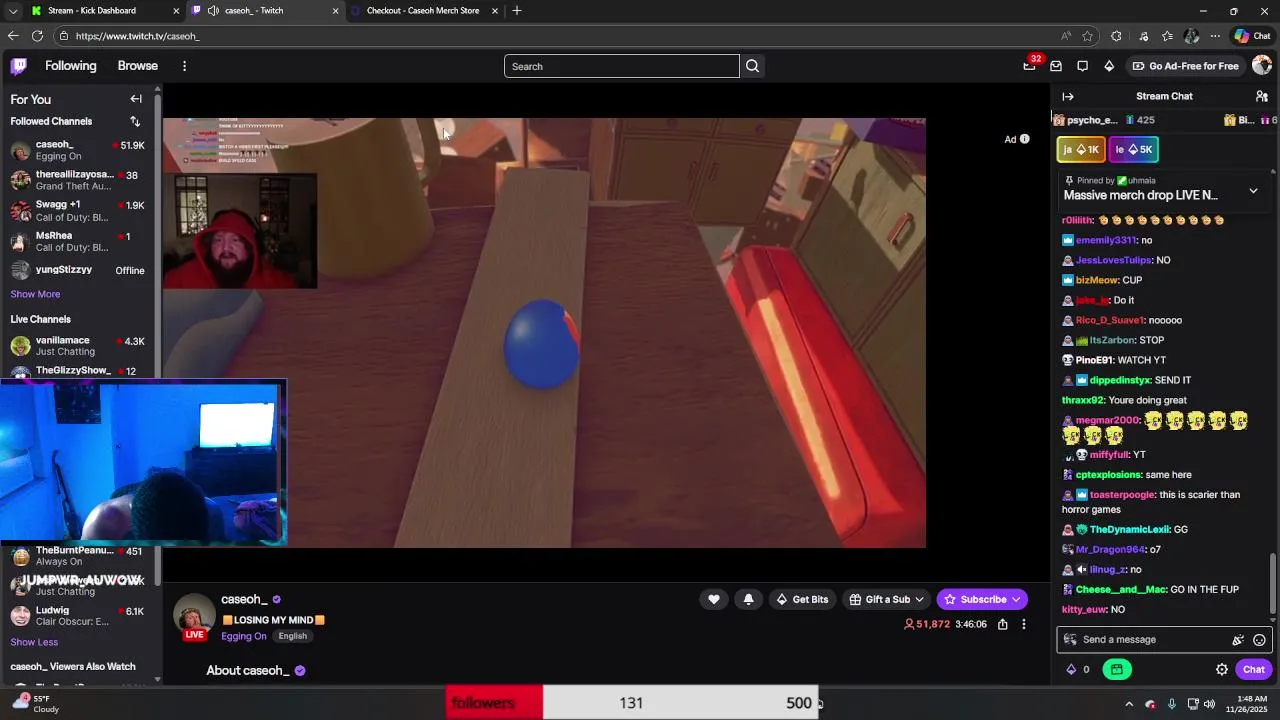Viewport: 1280px width, 720px height.
Task: Open Ludwig channel in sidebar
Action: [x=80, y=616]
